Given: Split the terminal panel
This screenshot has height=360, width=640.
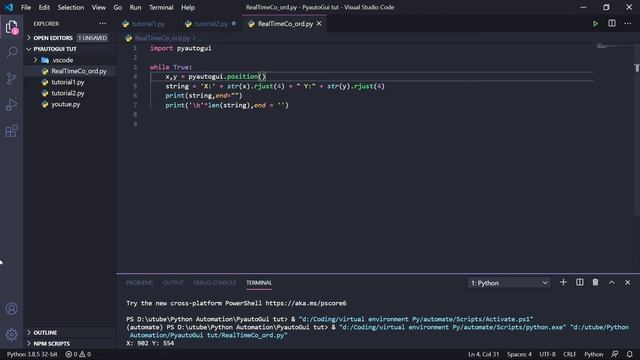Looking at the screenshot, I should coord(580,282).
